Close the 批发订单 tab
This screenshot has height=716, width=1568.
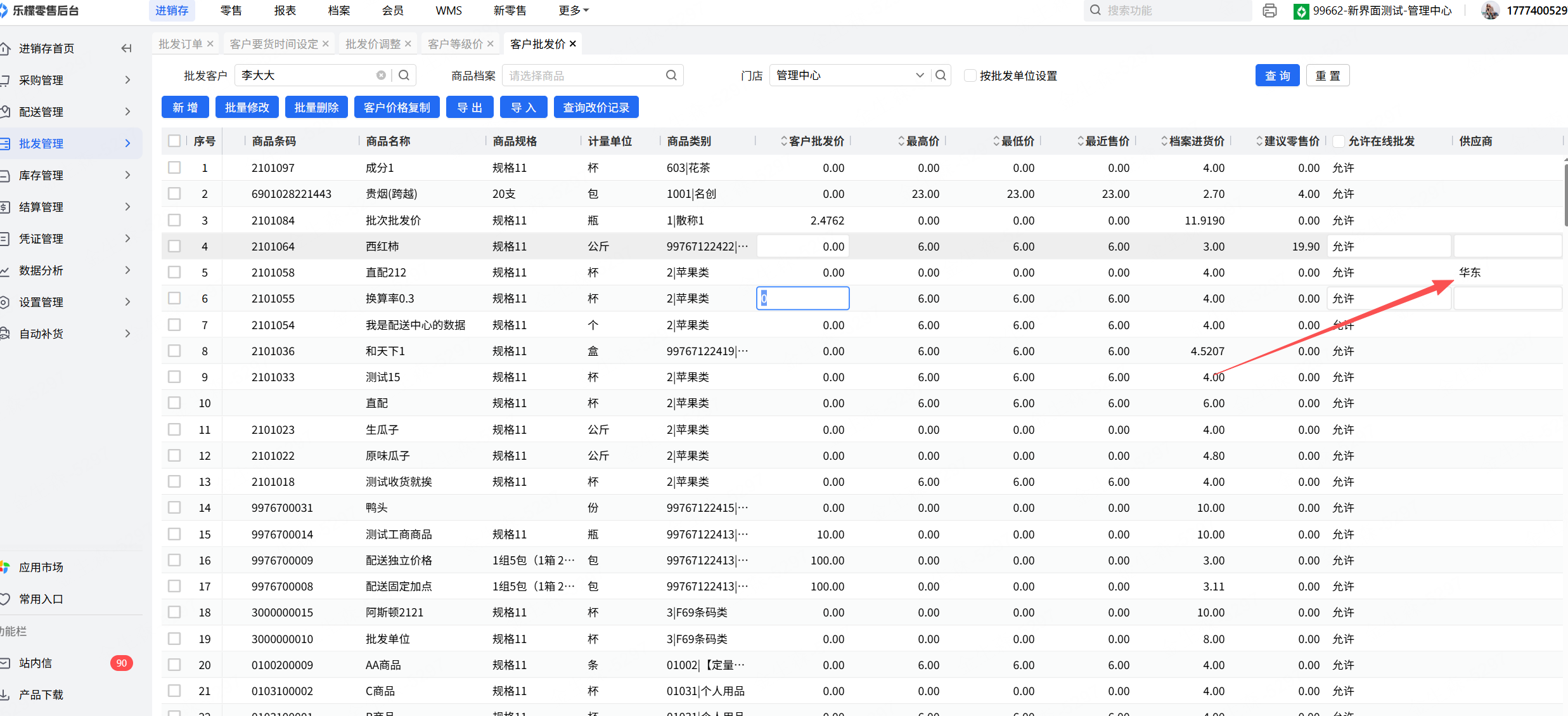tap(210, 44)
